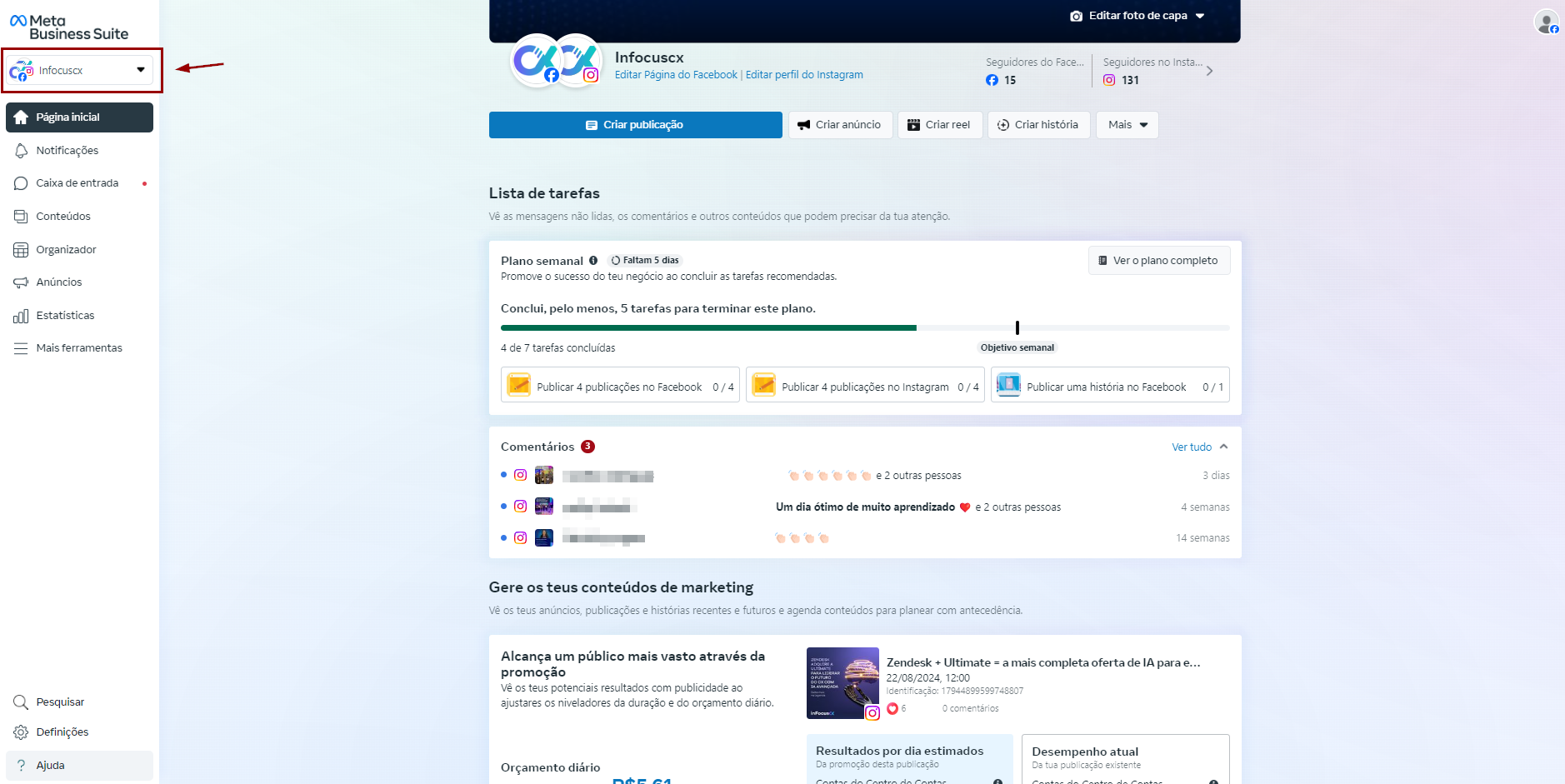Expand the Mais dropdown button
This screenshot has width=1565, height=784.
(x=1127, y=125)
